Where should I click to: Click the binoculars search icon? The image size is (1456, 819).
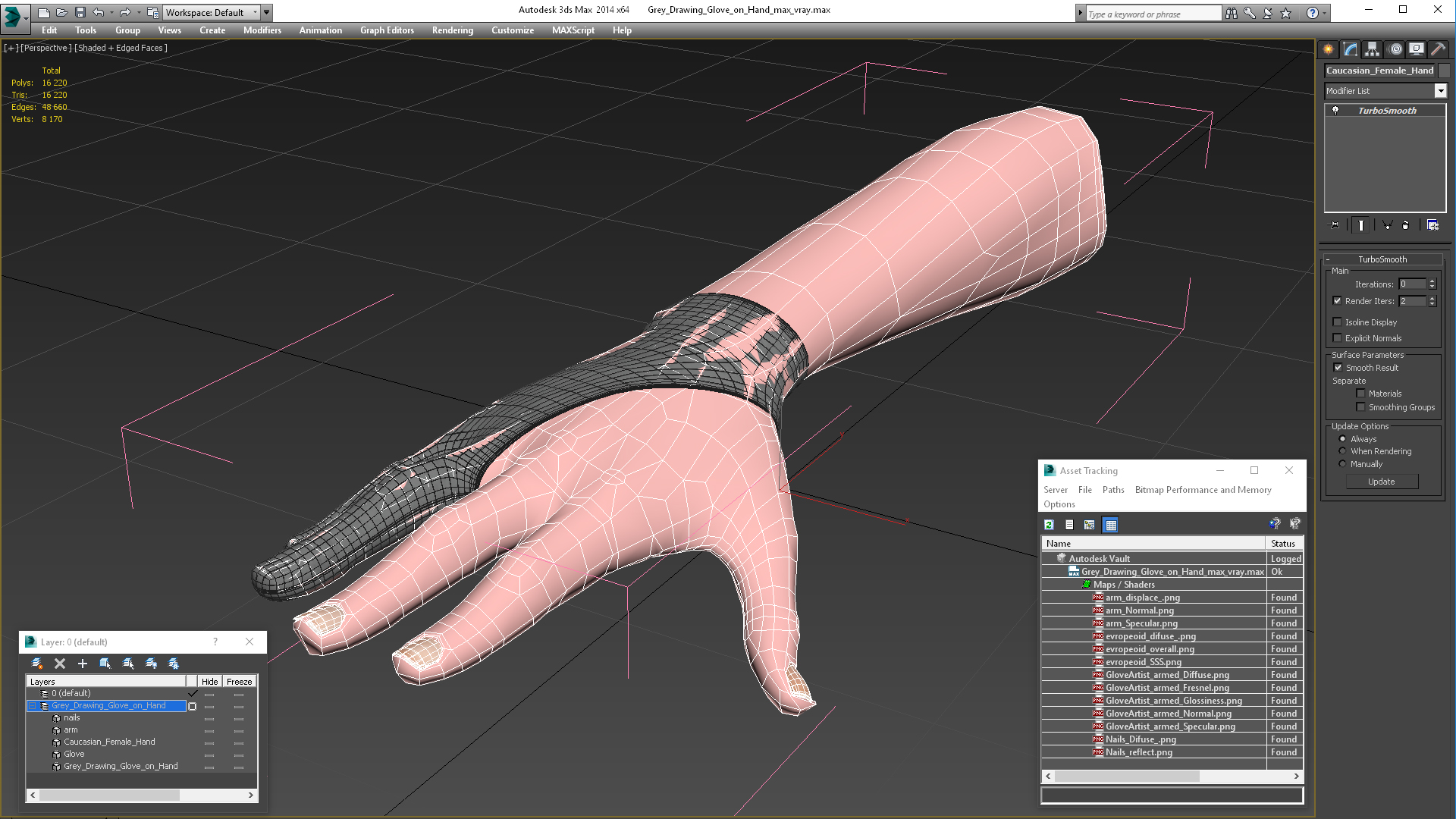[1231, 13]
